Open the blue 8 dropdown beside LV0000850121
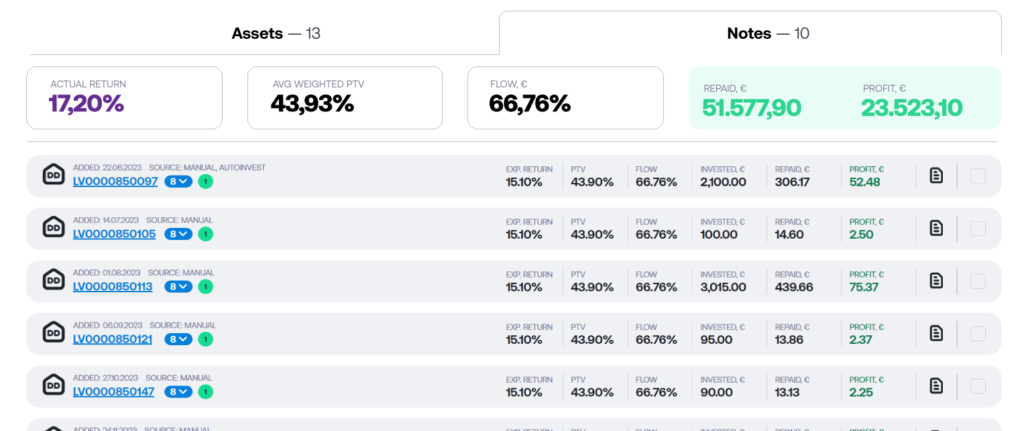Screen dimensions: 1024x431 point(178,339)
